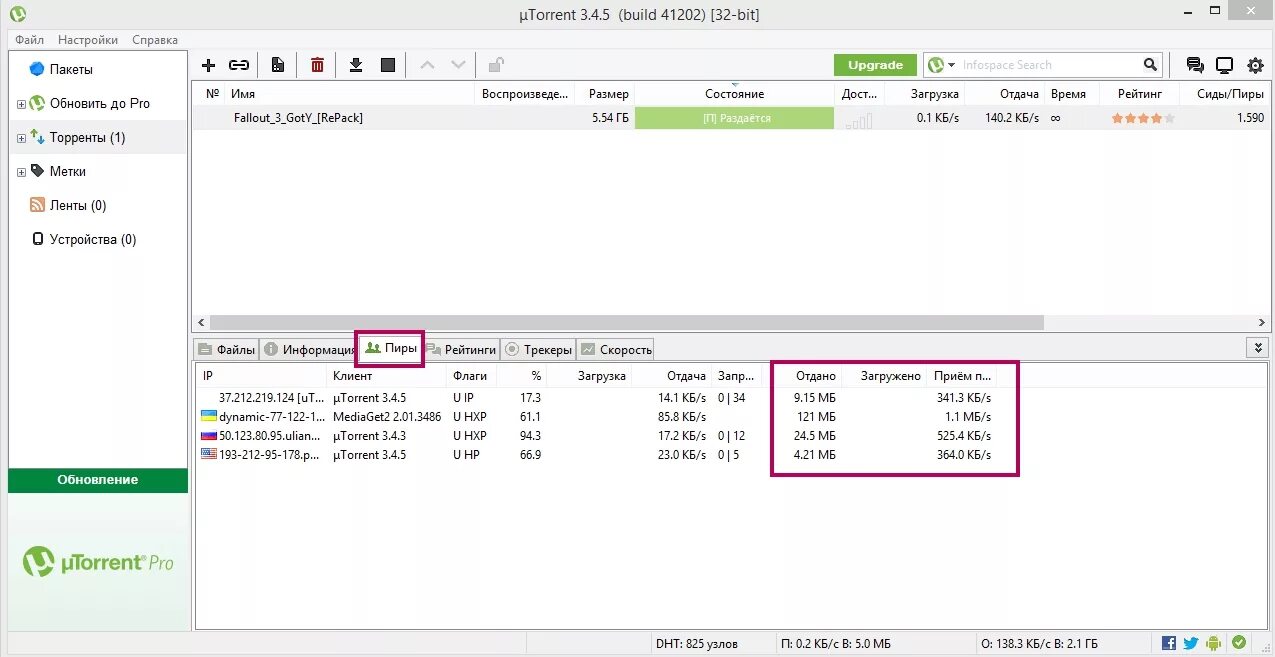Click the Android robot icon in status bar
Screen dimensions: 1275x657
1214,643
